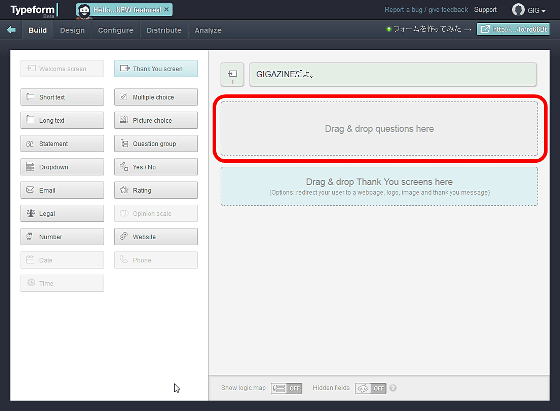Open the form URL preview button

(x=513, y=29)
